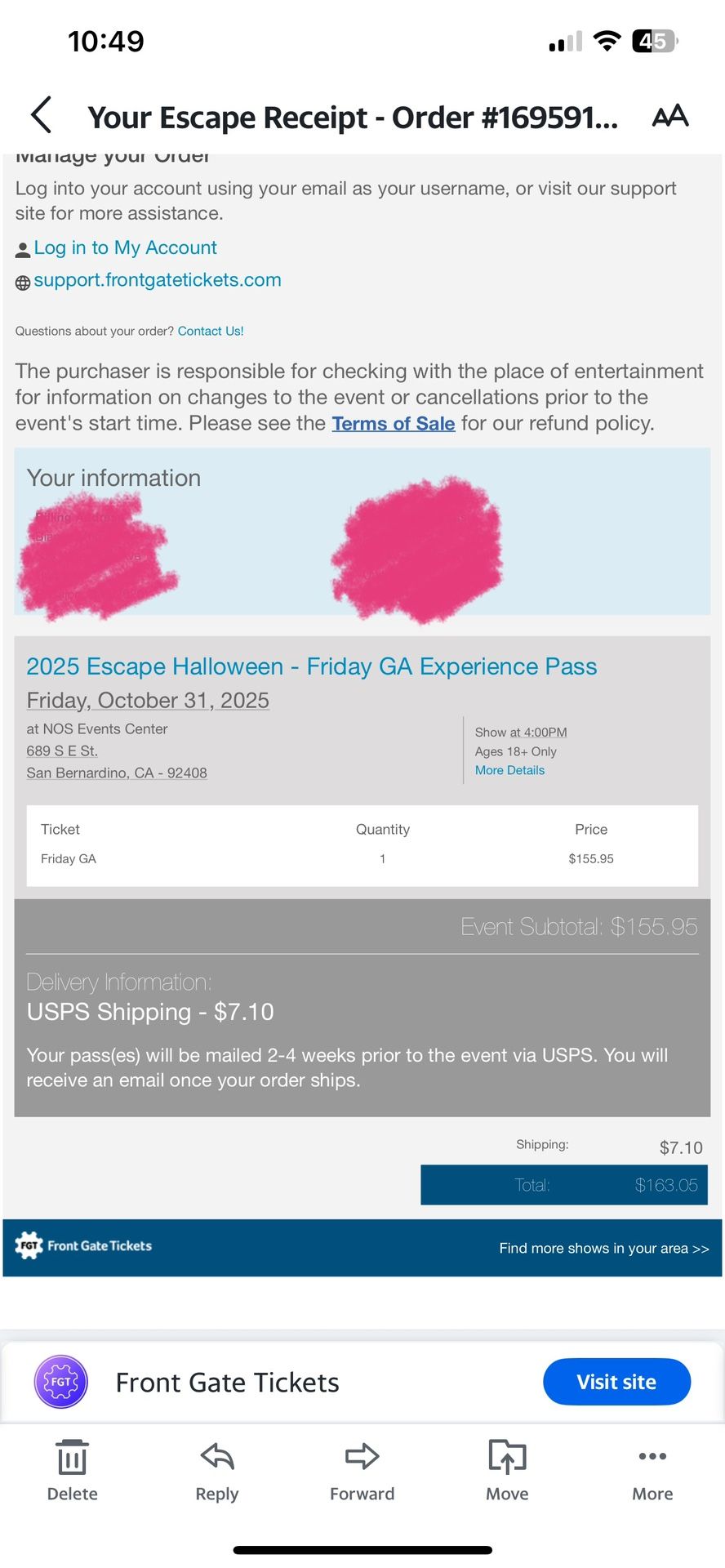Screen dimensions: 725x1568
Task: Tap the Front Gate Tickets footer logo
Action: 84,1246
